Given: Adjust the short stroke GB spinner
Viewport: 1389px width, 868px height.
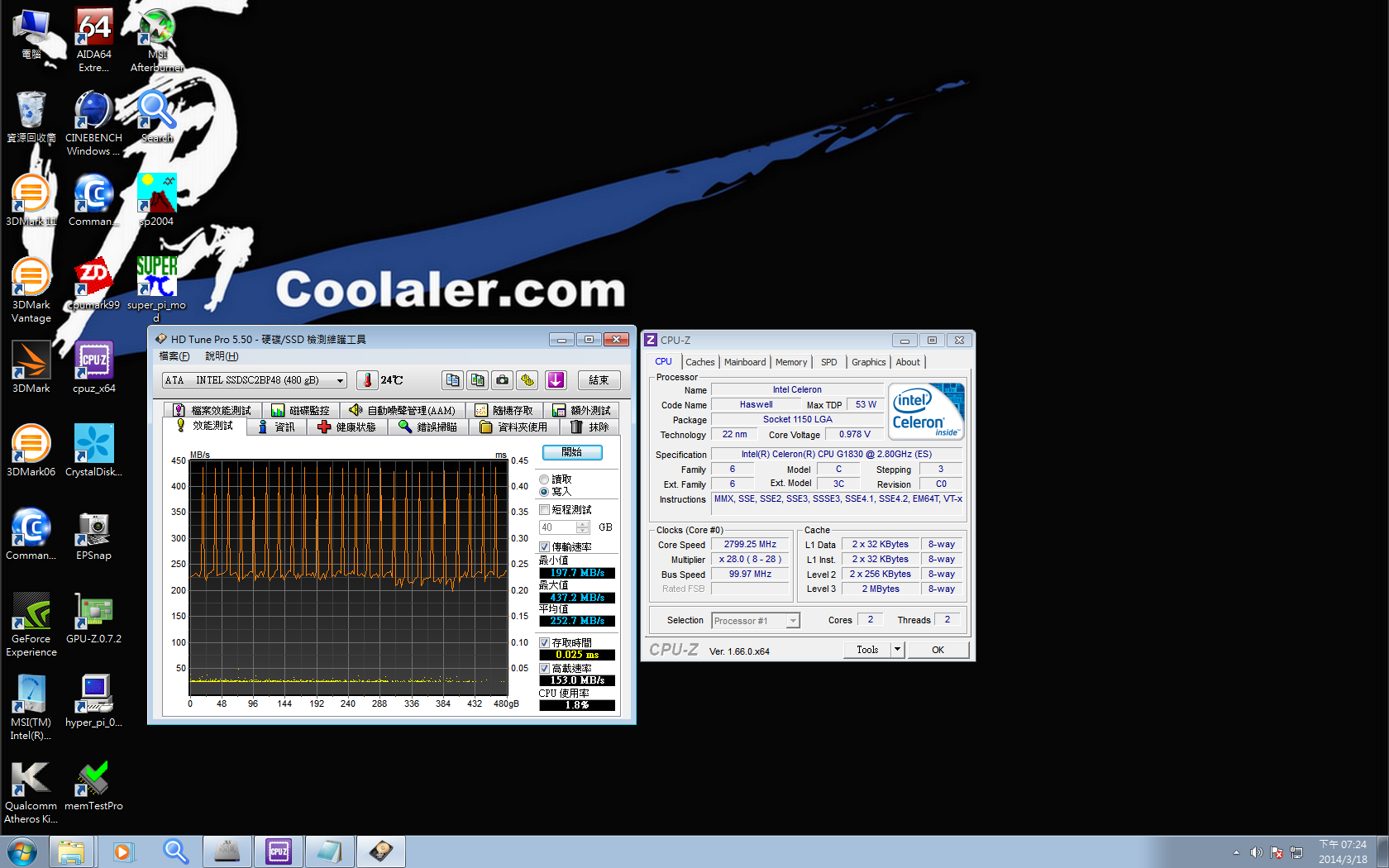Looking at the screenshot, I should tap(583, 527).
